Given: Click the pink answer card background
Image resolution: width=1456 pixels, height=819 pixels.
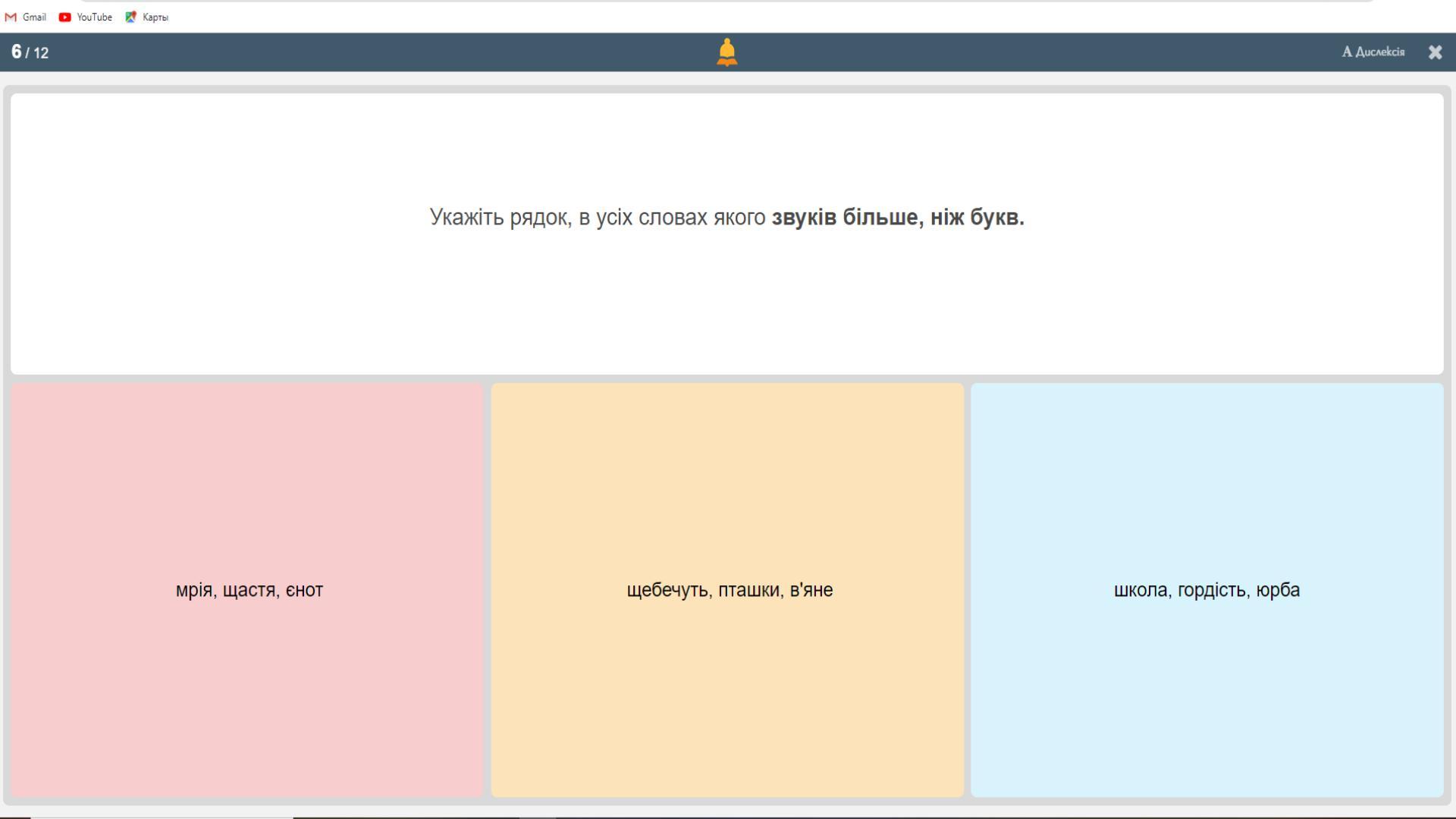Looking at the screenshot, I should (247, 470).
